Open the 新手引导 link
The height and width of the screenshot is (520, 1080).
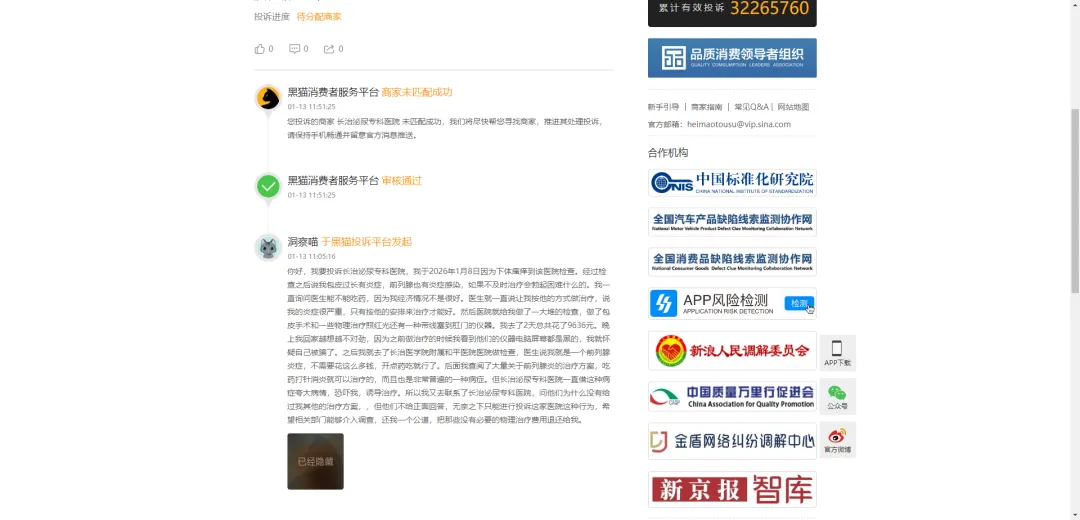coord(663,107)
